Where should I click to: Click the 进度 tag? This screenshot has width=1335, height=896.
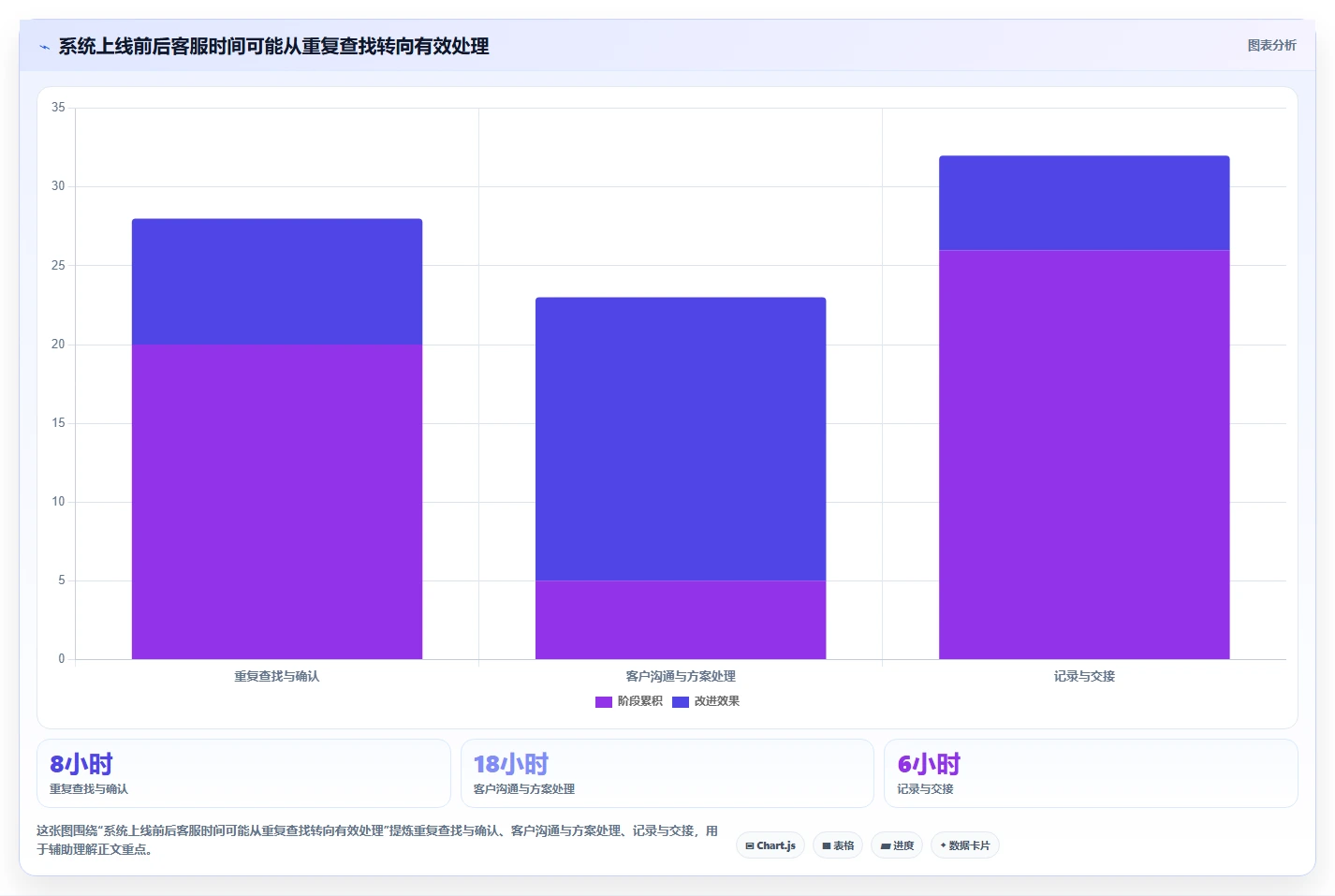tap(897, 845)
